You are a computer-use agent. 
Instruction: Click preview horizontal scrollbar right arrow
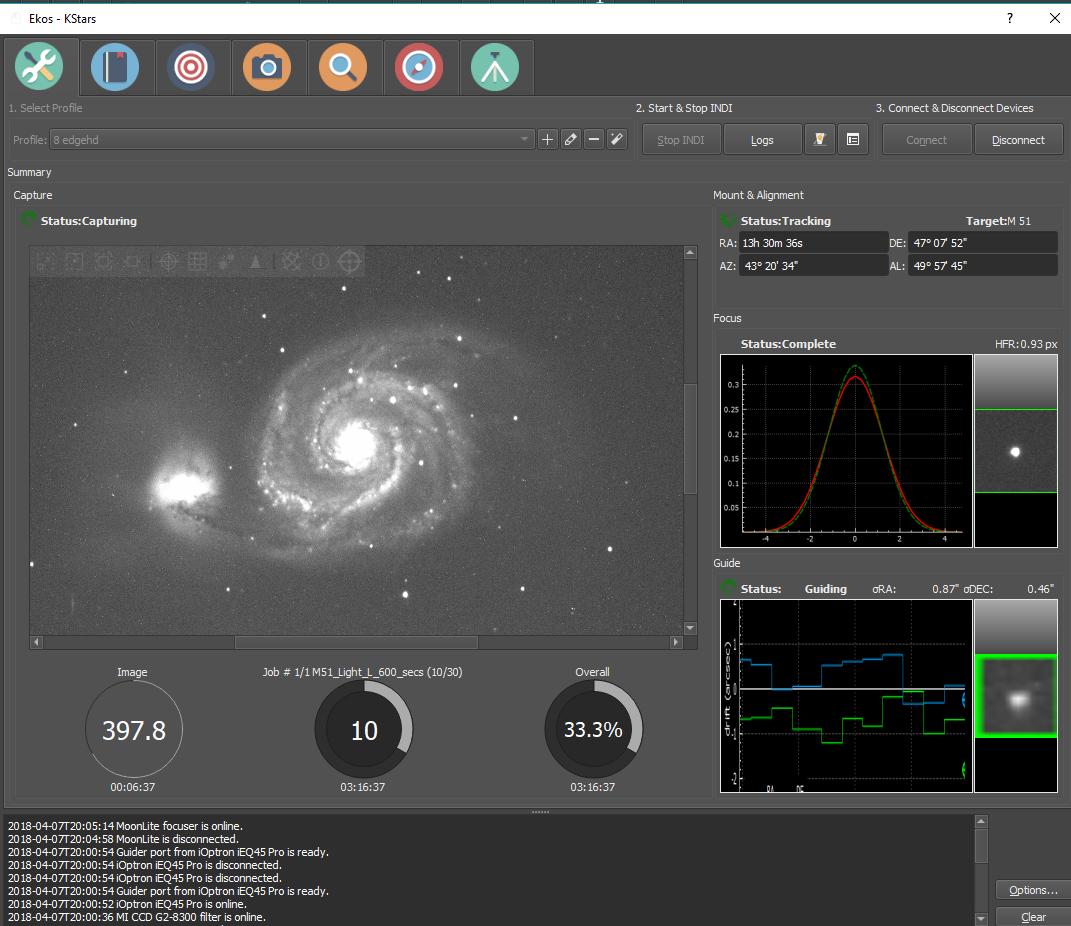pos(676,642)
